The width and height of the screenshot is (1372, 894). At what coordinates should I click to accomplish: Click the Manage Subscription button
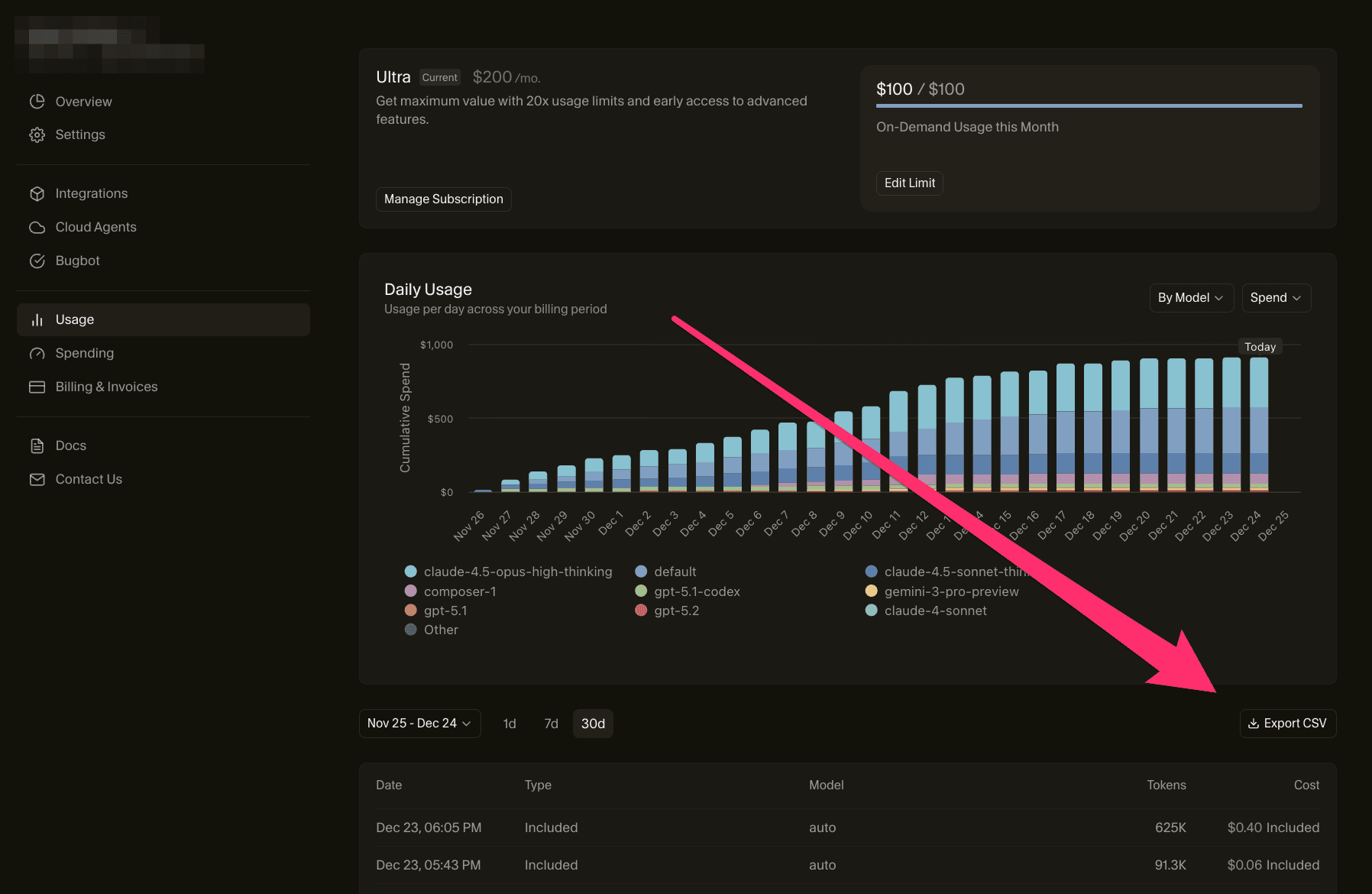[x=443, y=199]
